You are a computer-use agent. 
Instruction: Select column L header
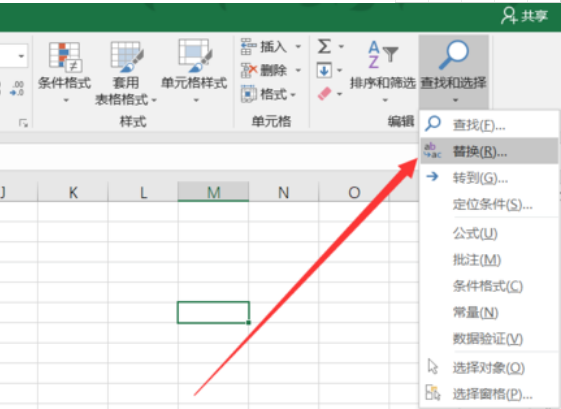tap(143, 193)
